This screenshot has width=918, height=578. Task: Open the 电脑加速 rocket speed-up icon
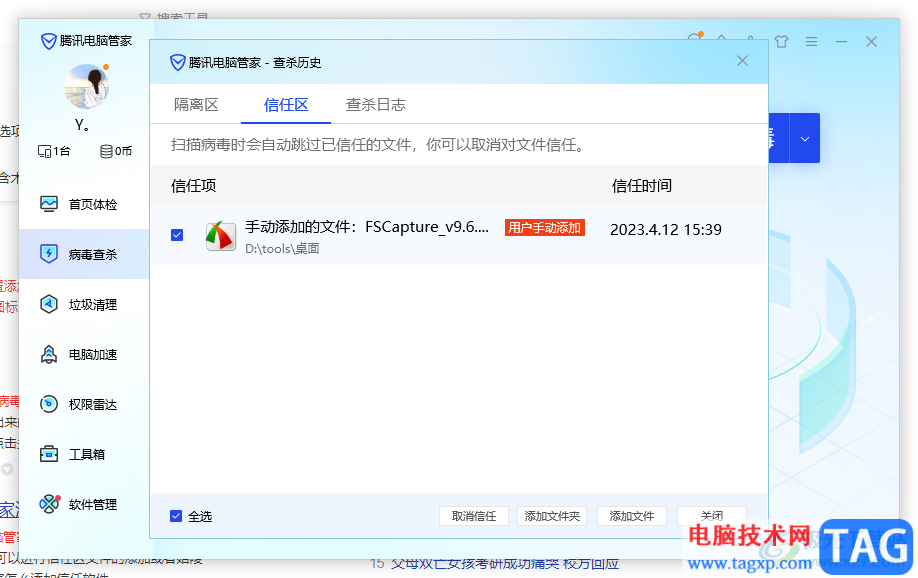pyautogui.click(x=49, y=354)
